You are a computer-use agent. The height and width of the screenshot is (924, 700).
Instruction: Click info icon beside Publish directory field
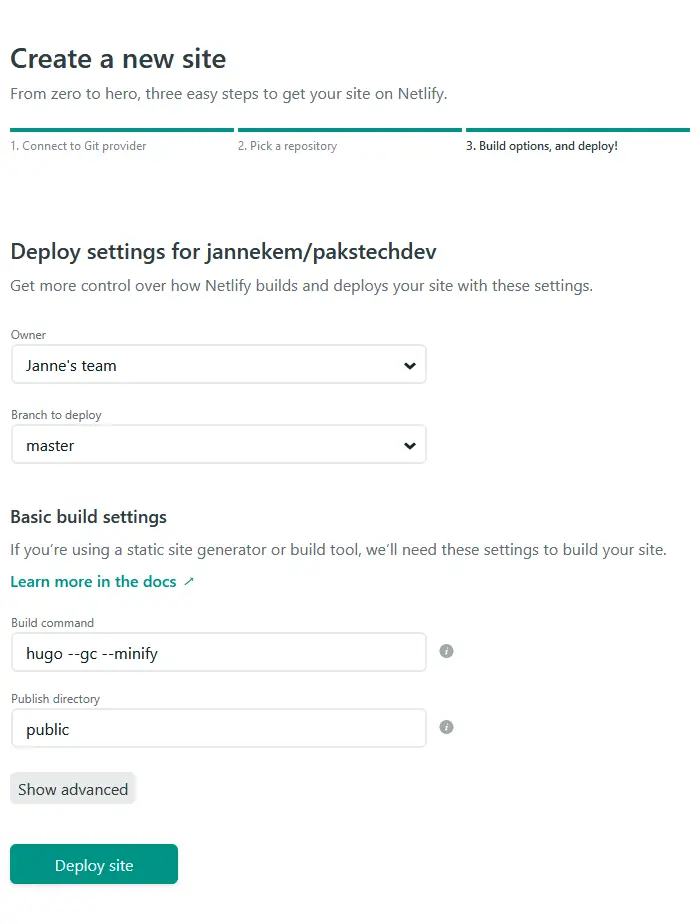pyautogui.click(x=446, y=727)
